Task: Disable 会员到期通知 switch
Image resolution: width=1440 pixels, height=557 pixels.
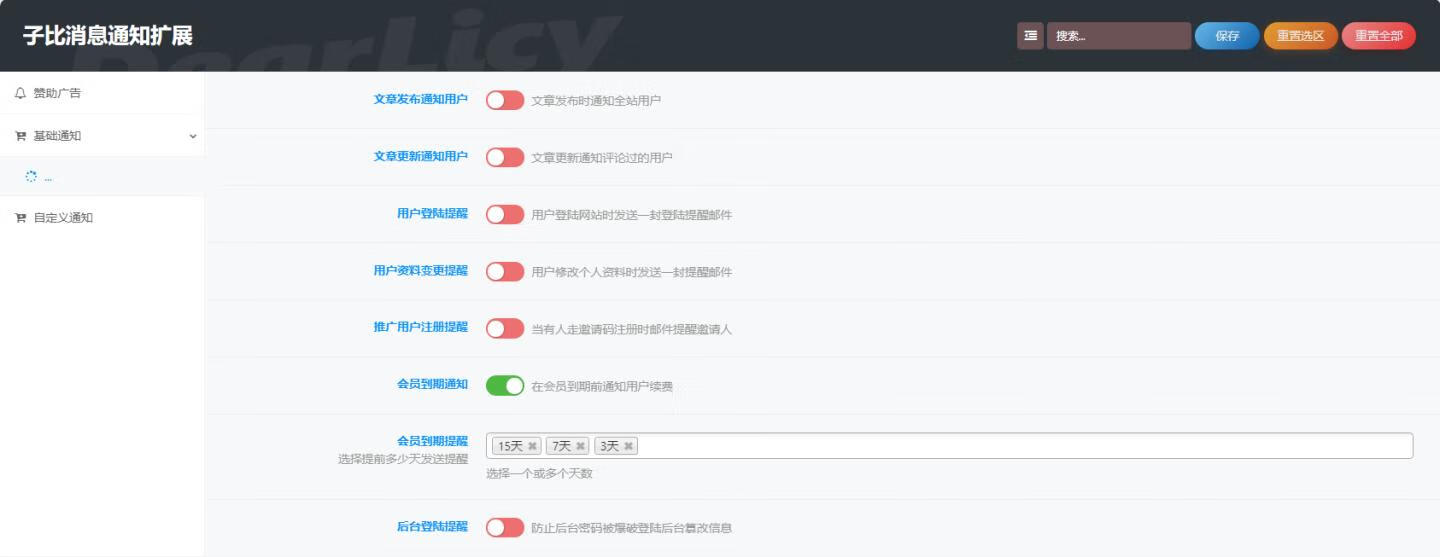Action: [x=505, y=385]
